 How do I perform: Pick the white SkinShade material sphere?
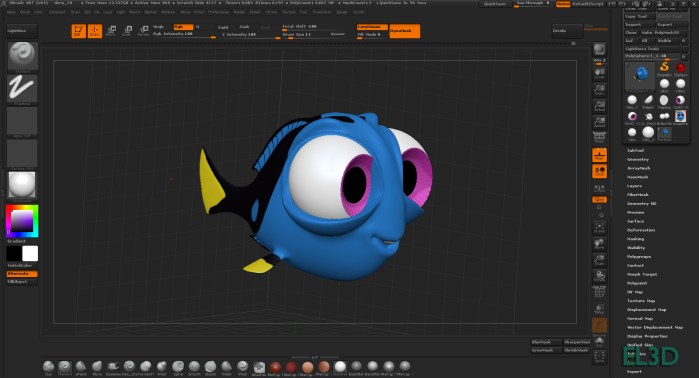pyautogui.click(x=340, y=368)
